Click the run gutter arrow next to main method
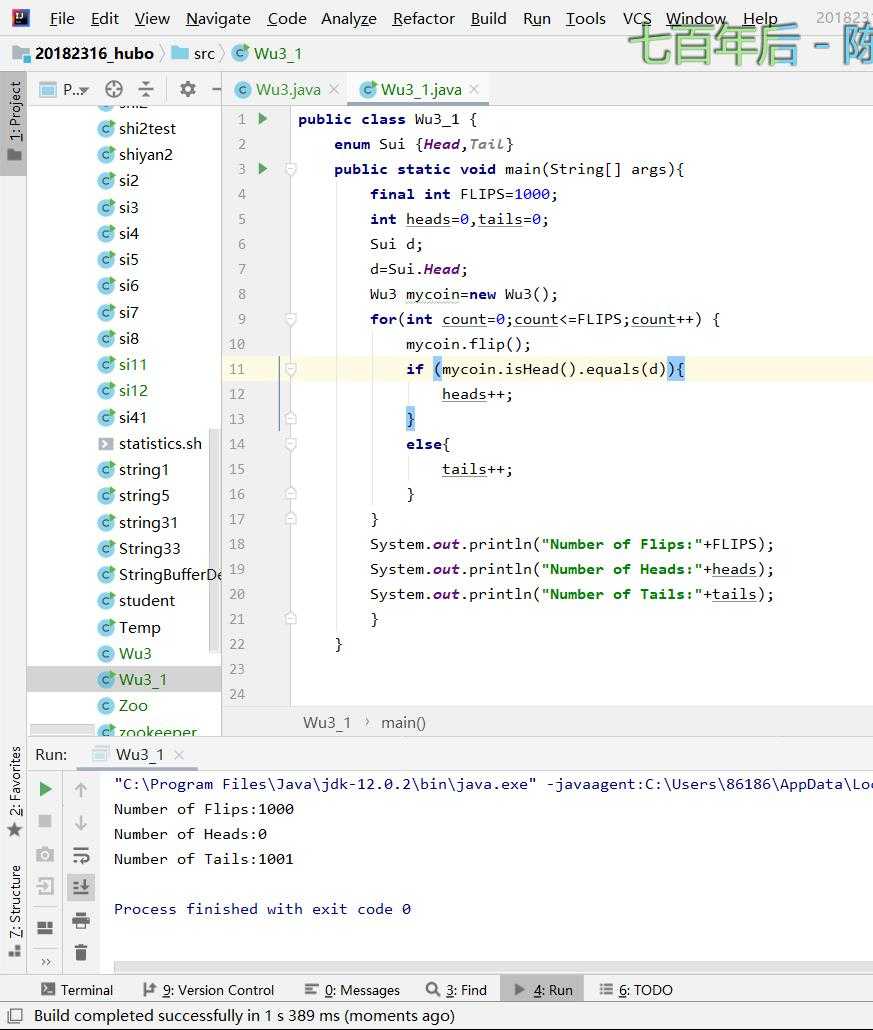 click(263, 169)
